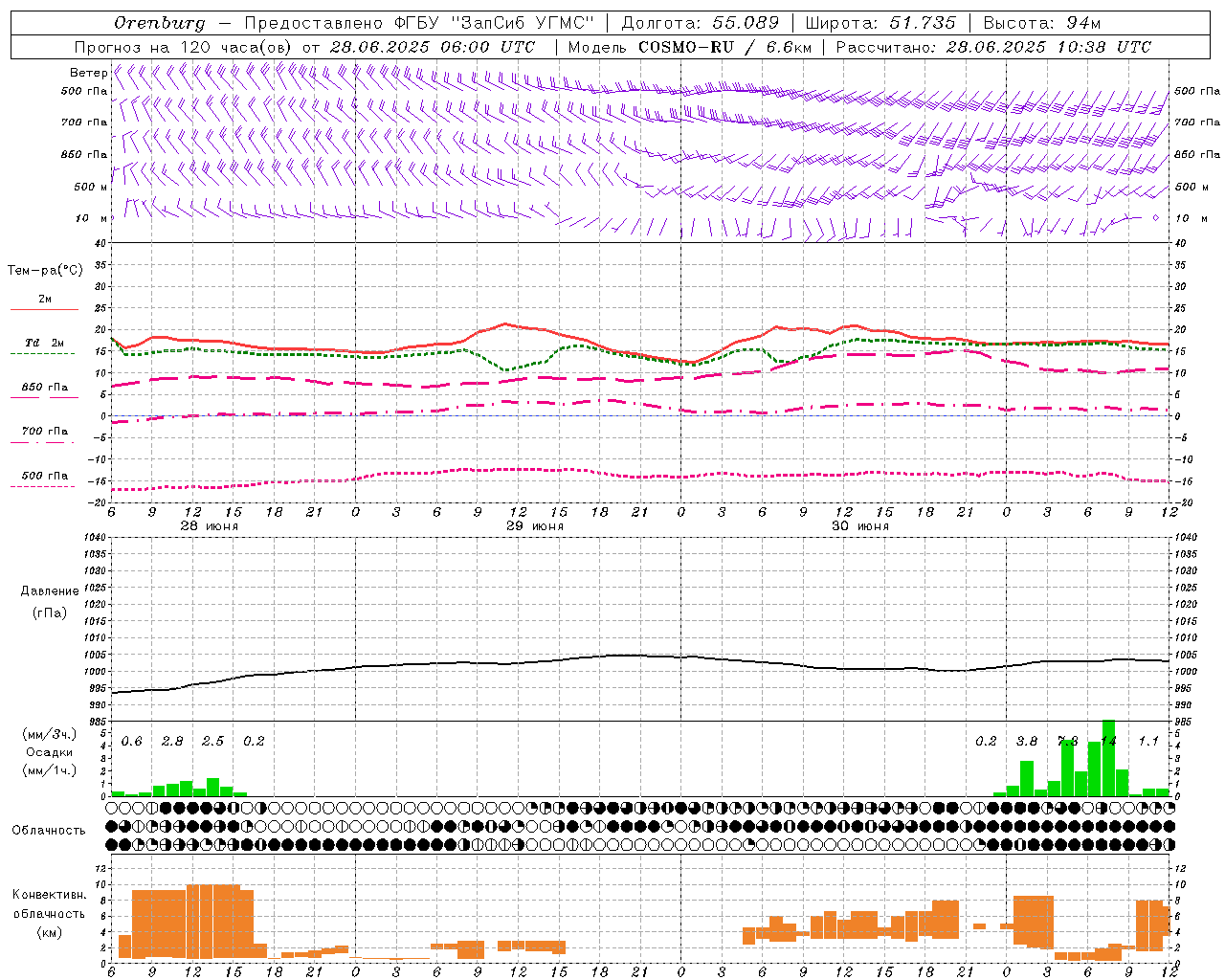Click the 29 июня date label
This screenshot has width=1225, height=980.
pos(534,526)
